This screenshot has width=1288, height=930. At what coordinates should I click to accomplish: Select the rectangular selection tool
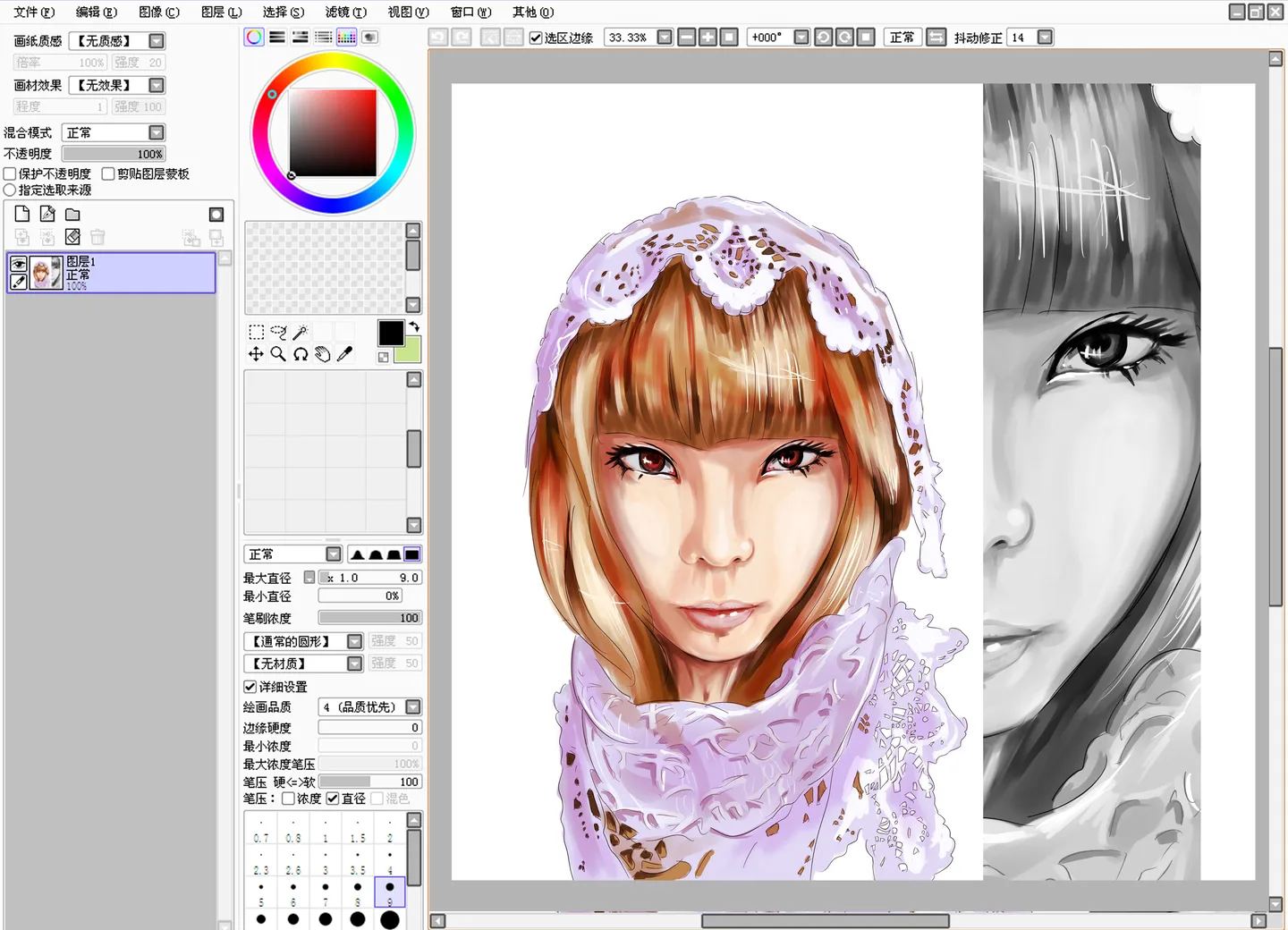click(x=256, y=333)
